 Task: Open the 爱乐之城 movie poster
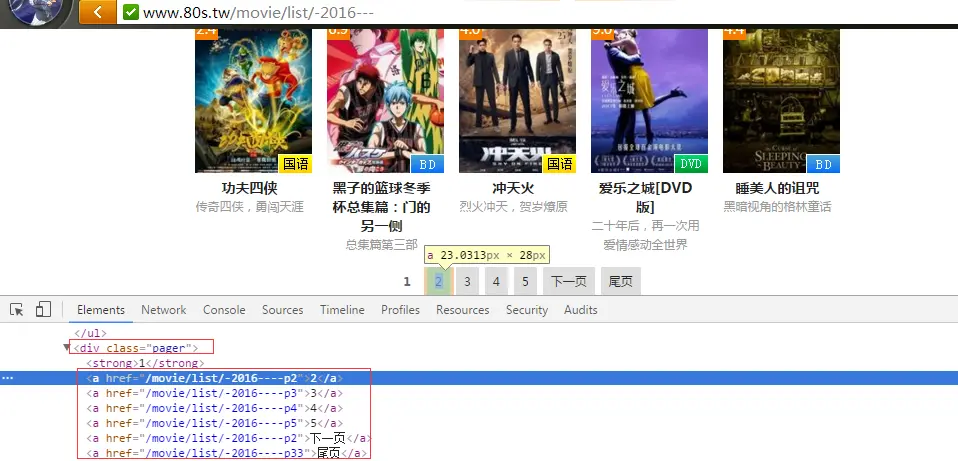click(x=649, y=101)
